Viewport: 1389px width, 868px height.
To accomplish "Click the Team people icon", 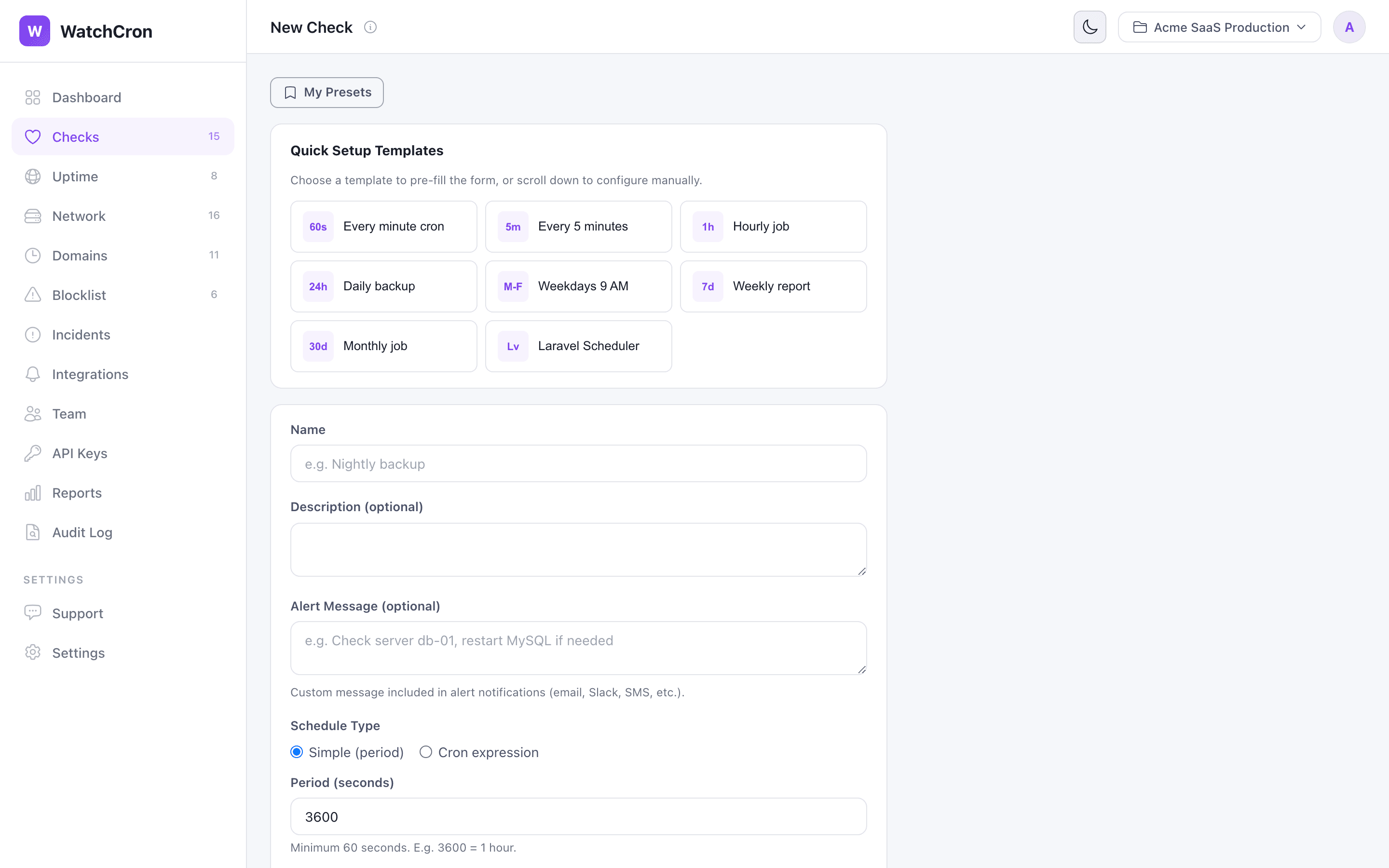I will (x=33, y=414).
